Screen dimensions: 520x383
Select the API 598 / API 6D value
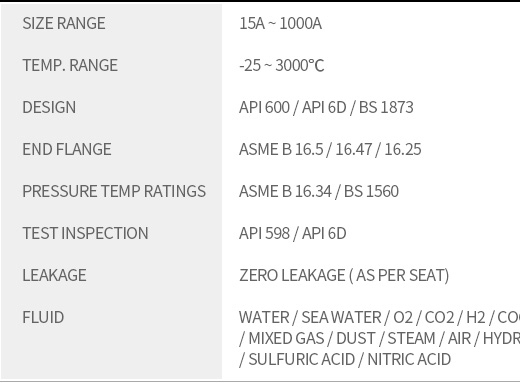click(293, 233)
